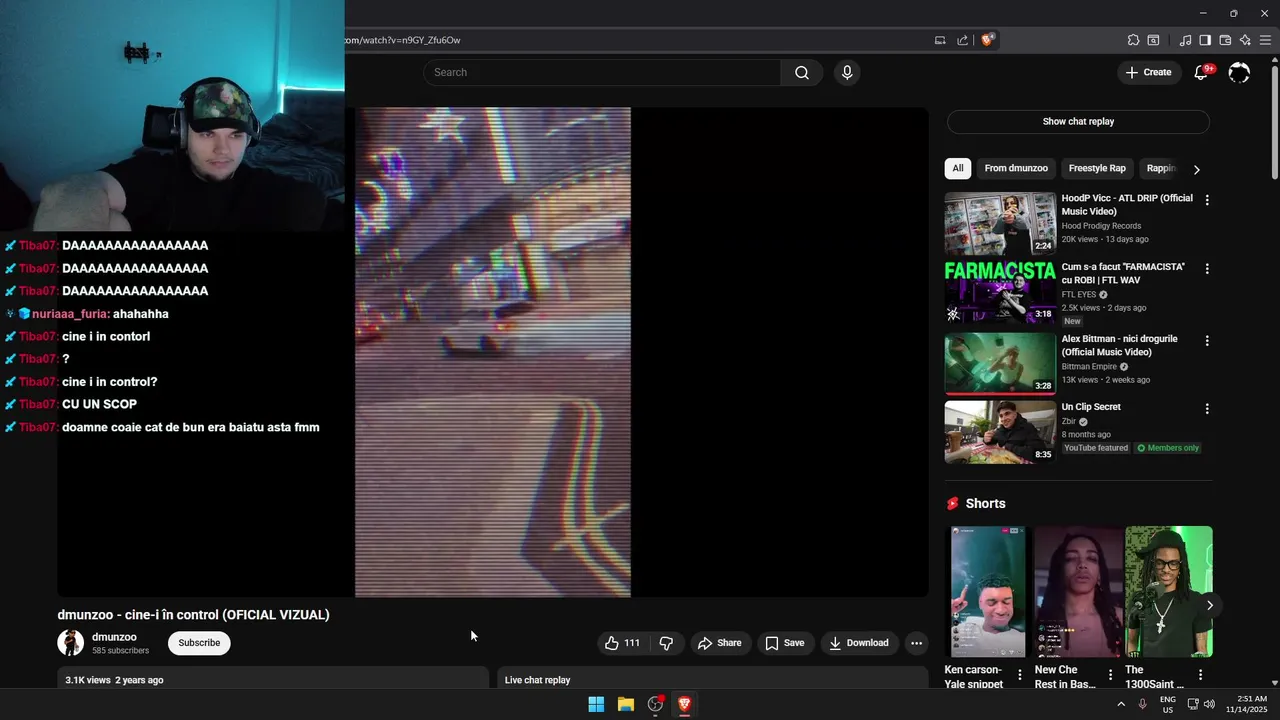Like the video with thumbs up
1280x720 pixels.
point(622,643)
